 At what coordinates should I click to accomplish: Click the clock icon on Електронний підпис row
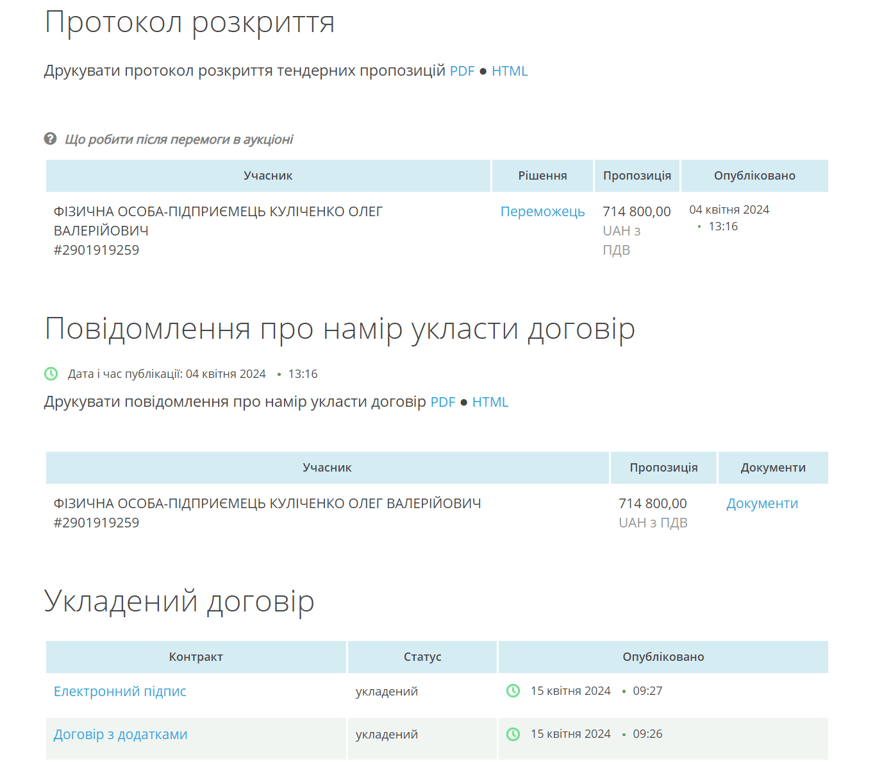click(513, 690)
